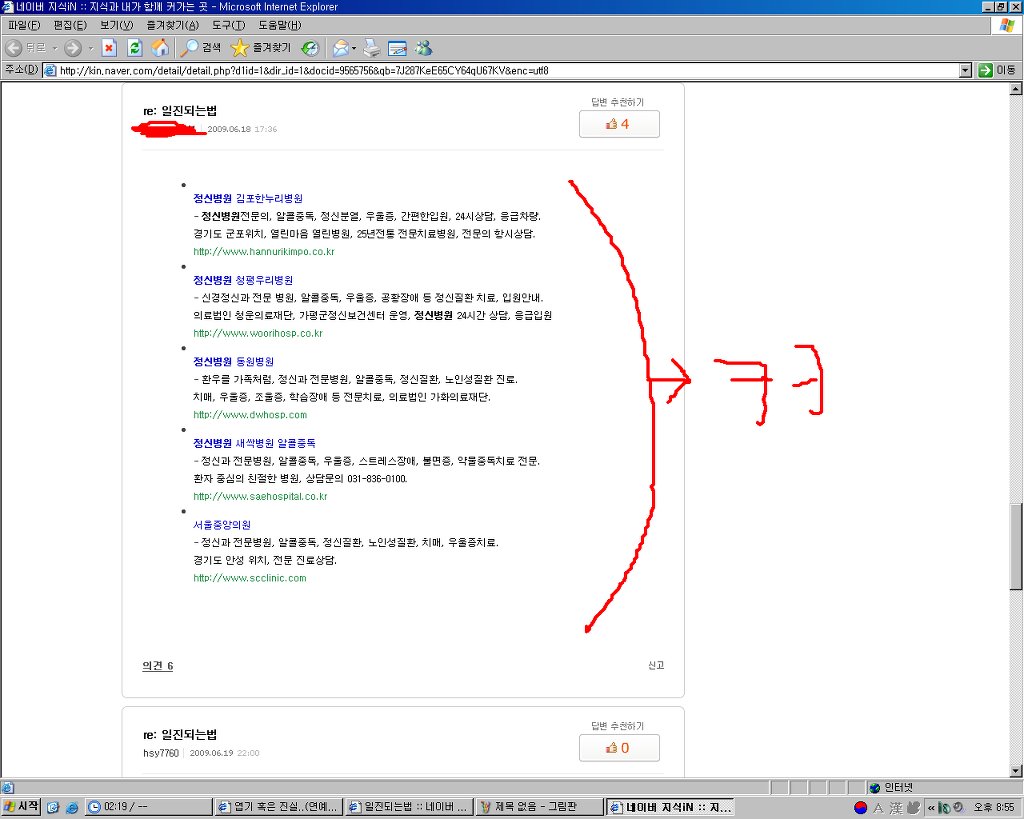Recommend the hsy7760 answer with the thumbs-up 0 button
The width and height of the screenshot is (1024, 819).
click(x=618, y=748)
